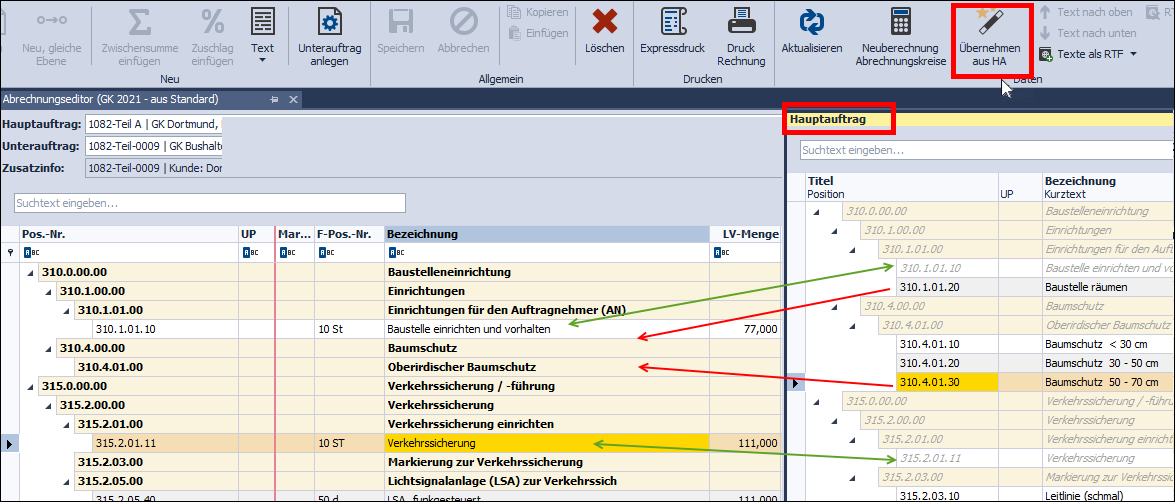Image resolution: width=1175 pixels, height=502 pixels.
Task: Select the Abrechnungseditor document tab
Action: pyautogui.click(x=110, y=100)
